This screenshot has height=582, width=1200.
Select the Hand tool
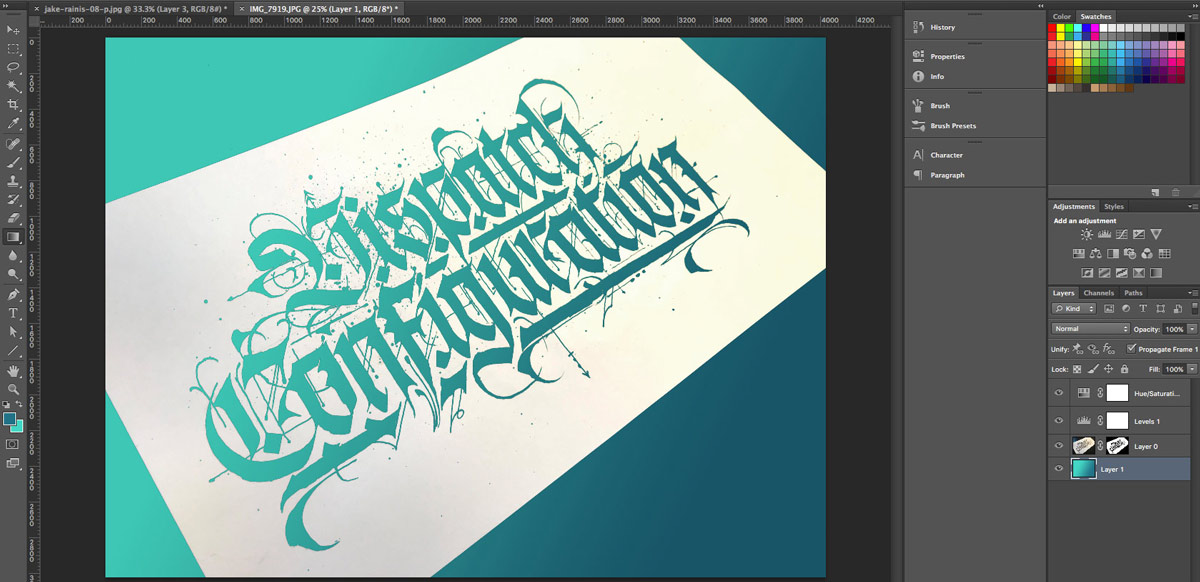pos(13,371)
